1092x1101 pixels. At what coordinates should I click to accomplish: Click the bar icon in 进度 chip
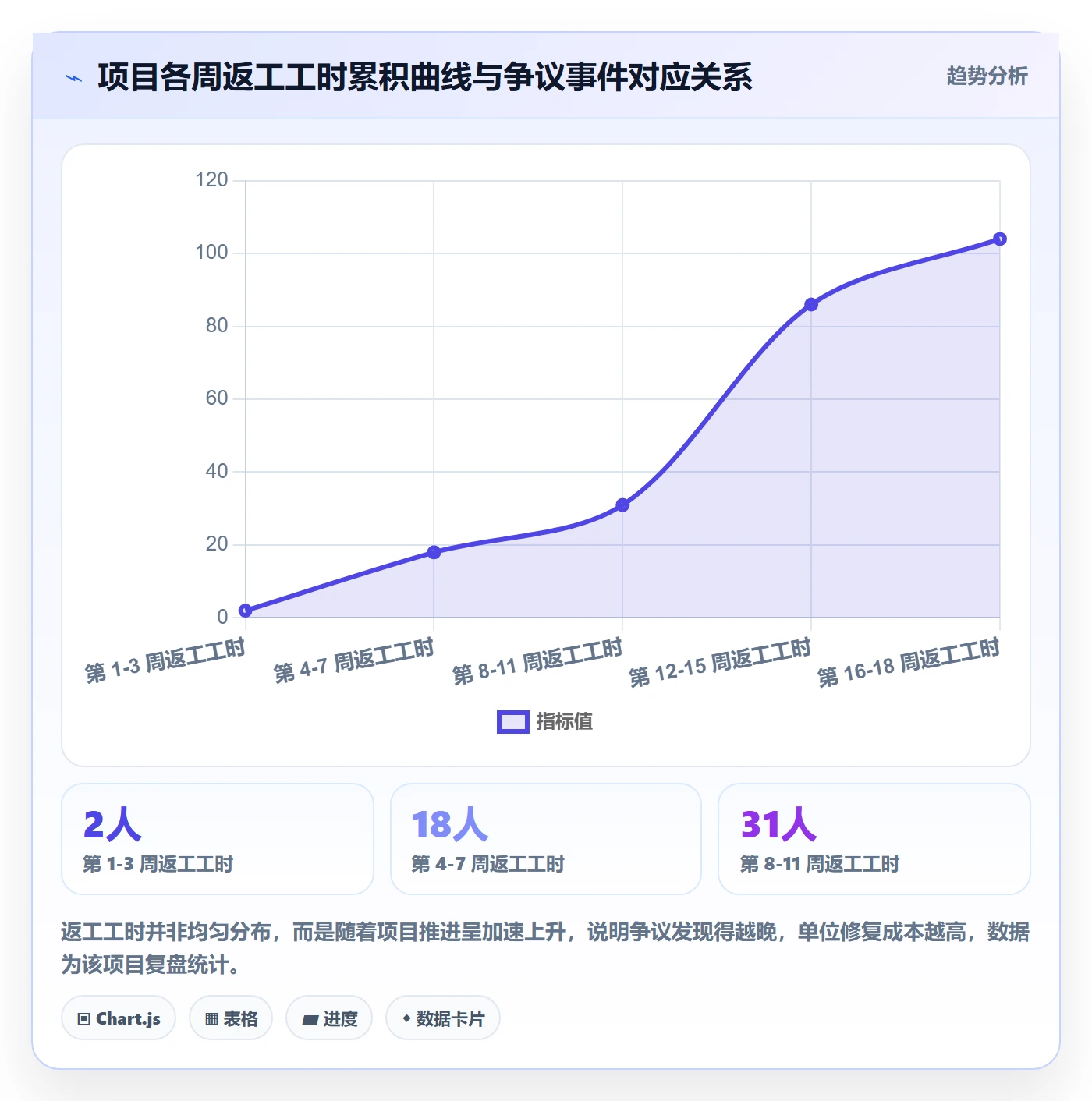pyautogui.click(x=310, y=1019)
